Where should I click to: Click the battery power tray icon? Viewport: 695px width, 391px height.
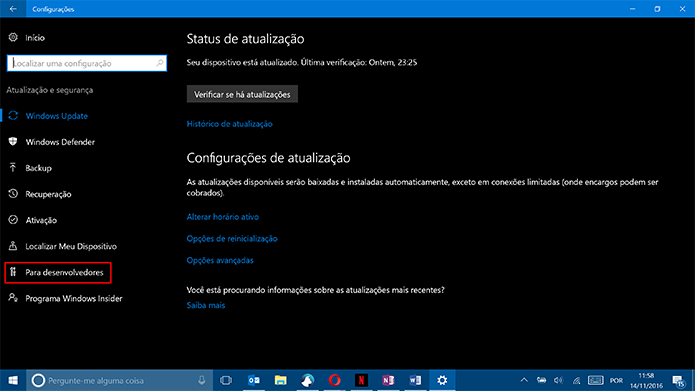click(x=541, y=380)
